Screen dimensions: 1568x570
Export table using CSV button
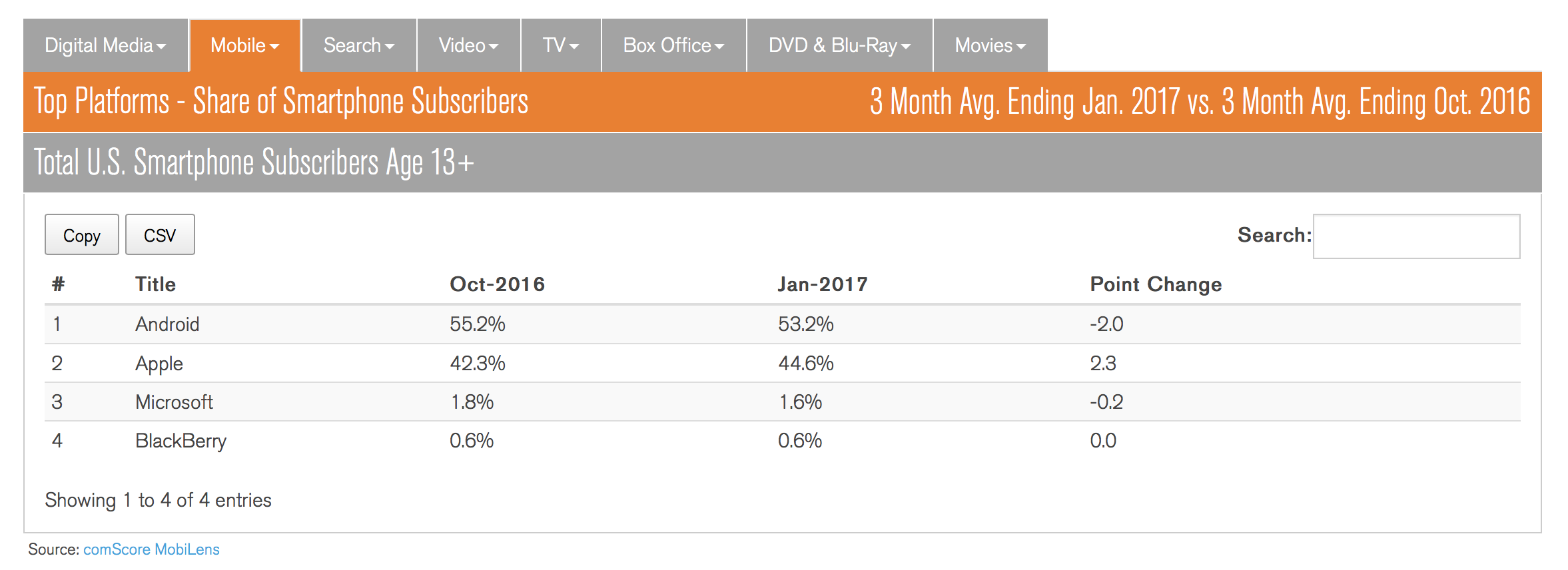point(160,235)
